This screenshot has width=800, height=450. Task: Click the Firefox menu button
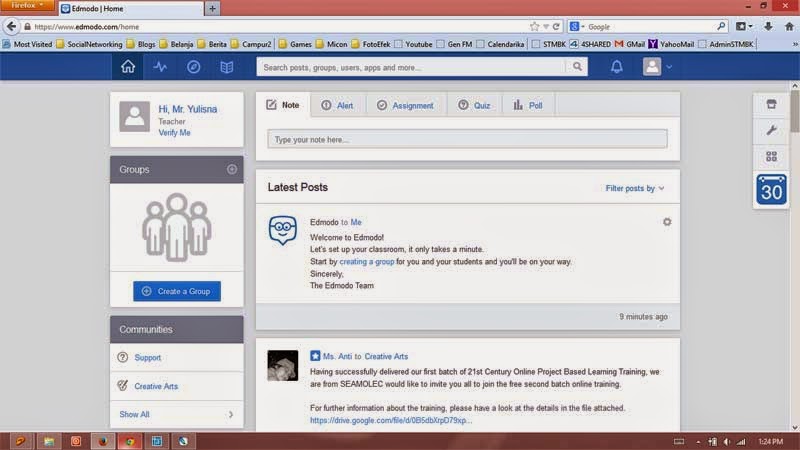coord(27,6)
